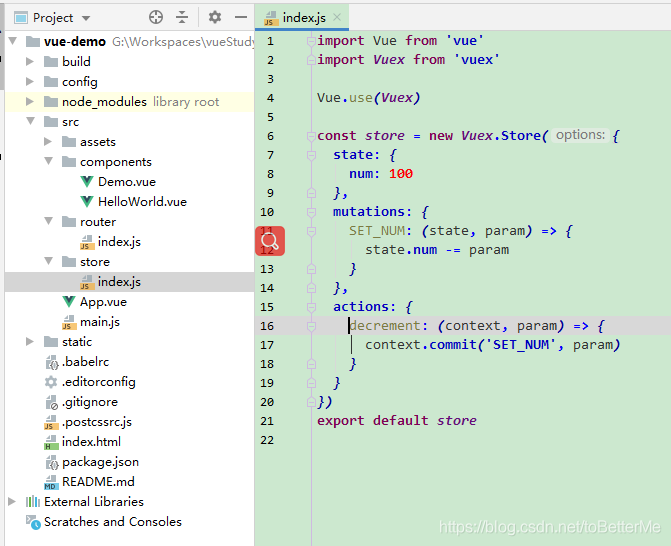Image resolution: width=671 pixels, height=546 pixels.
Task: Select HelloWorld.vue file in tree
Action: tap(142, 202)
